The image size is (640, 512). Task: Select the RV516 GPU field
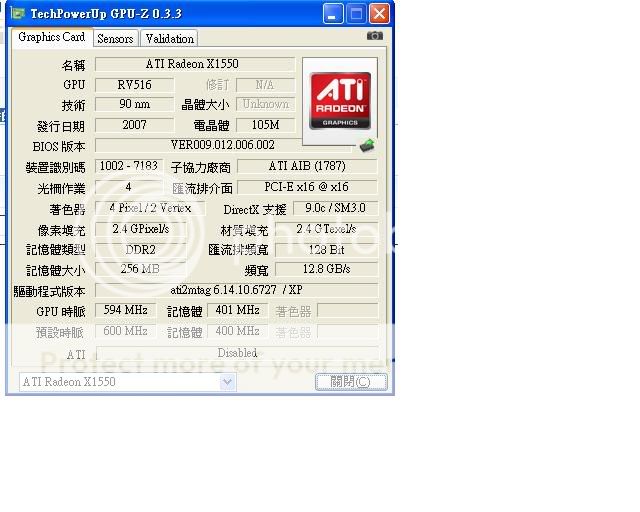pyautogui.click(x=134, y=85)
